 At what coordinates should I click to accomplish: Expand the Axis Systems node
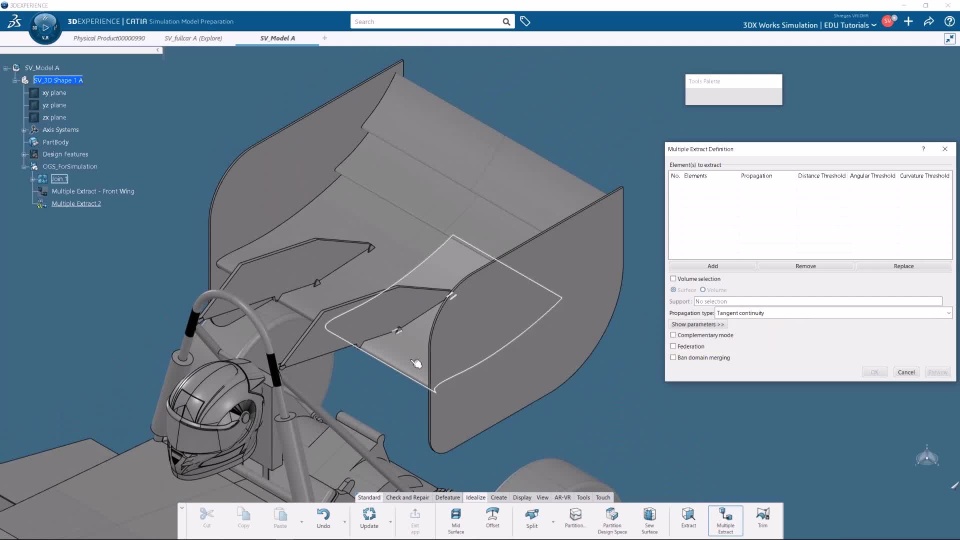[x=24, y=130]
